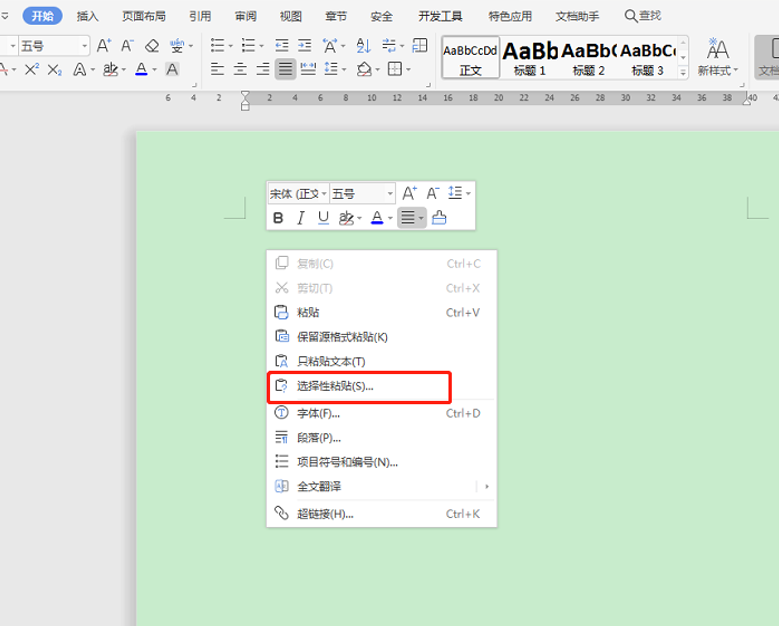
Task: Open 字体(F)... font dialog
Action: pyautogui.click(x=382, y=413)
